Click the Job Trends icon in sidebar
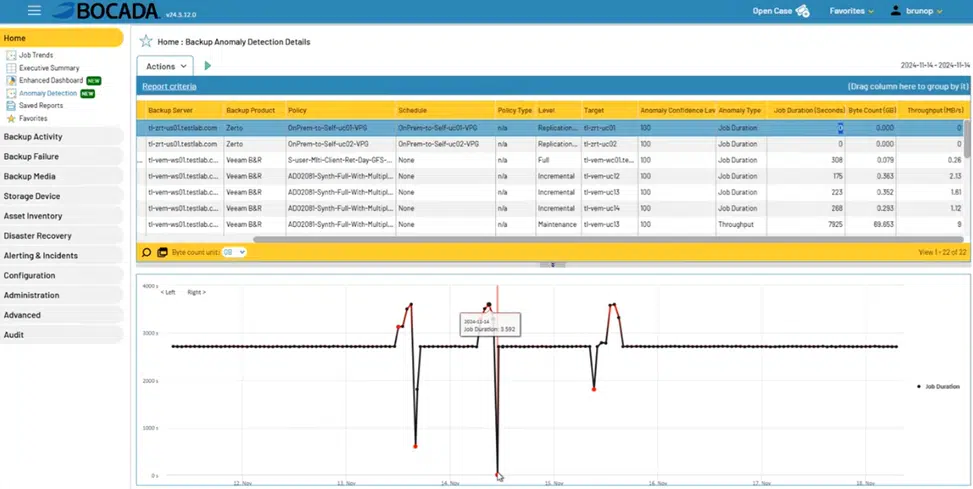The height and width of the screenshot is (489, 973). (x=11, y=55)
